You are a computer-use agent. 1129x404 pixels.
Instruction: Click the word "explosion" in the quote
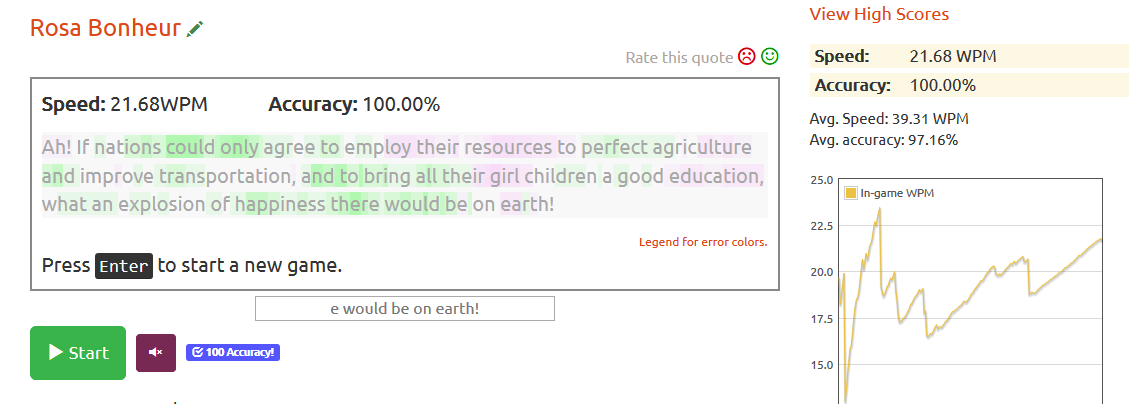(162, 205)
